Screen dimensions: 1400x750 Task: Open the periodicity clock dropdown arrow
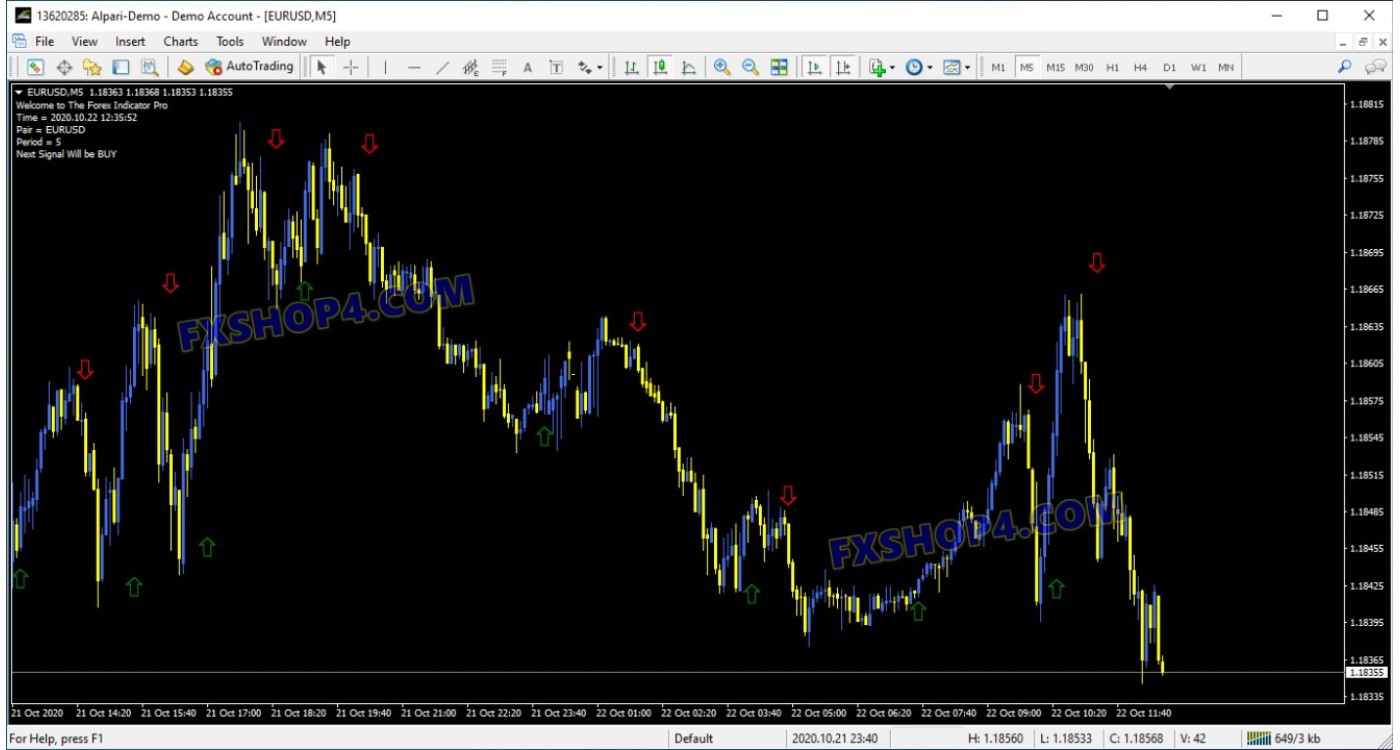[x=930, y=68]
